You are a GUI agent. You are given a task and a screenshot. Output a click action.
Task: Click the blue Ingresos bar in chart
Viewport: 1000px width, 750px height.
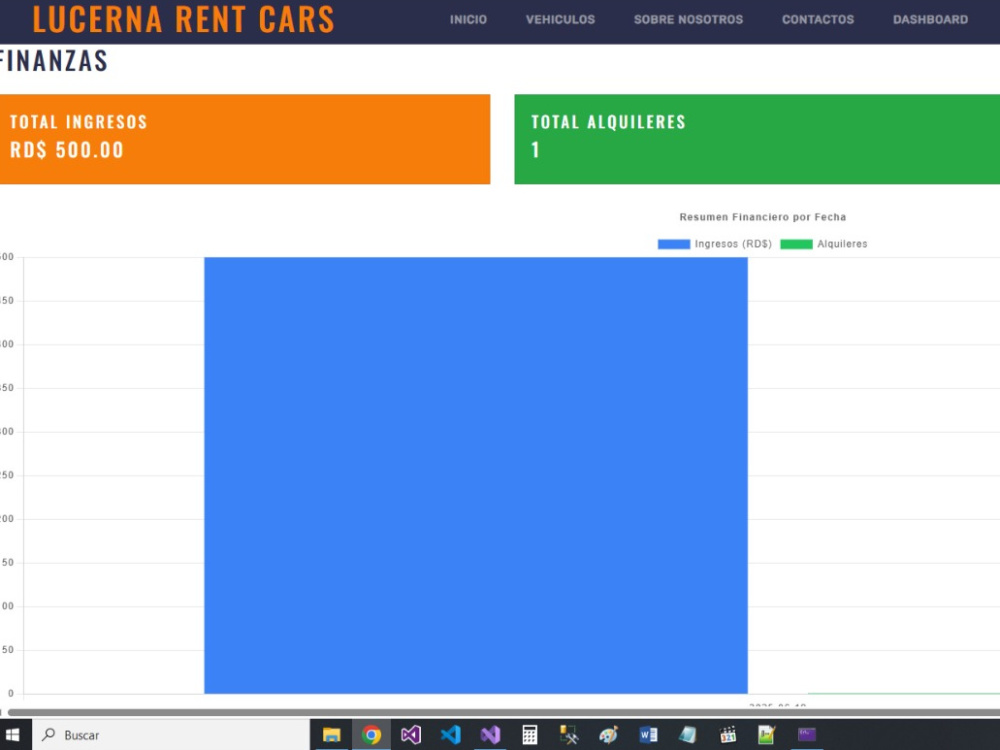click(476, 475)
